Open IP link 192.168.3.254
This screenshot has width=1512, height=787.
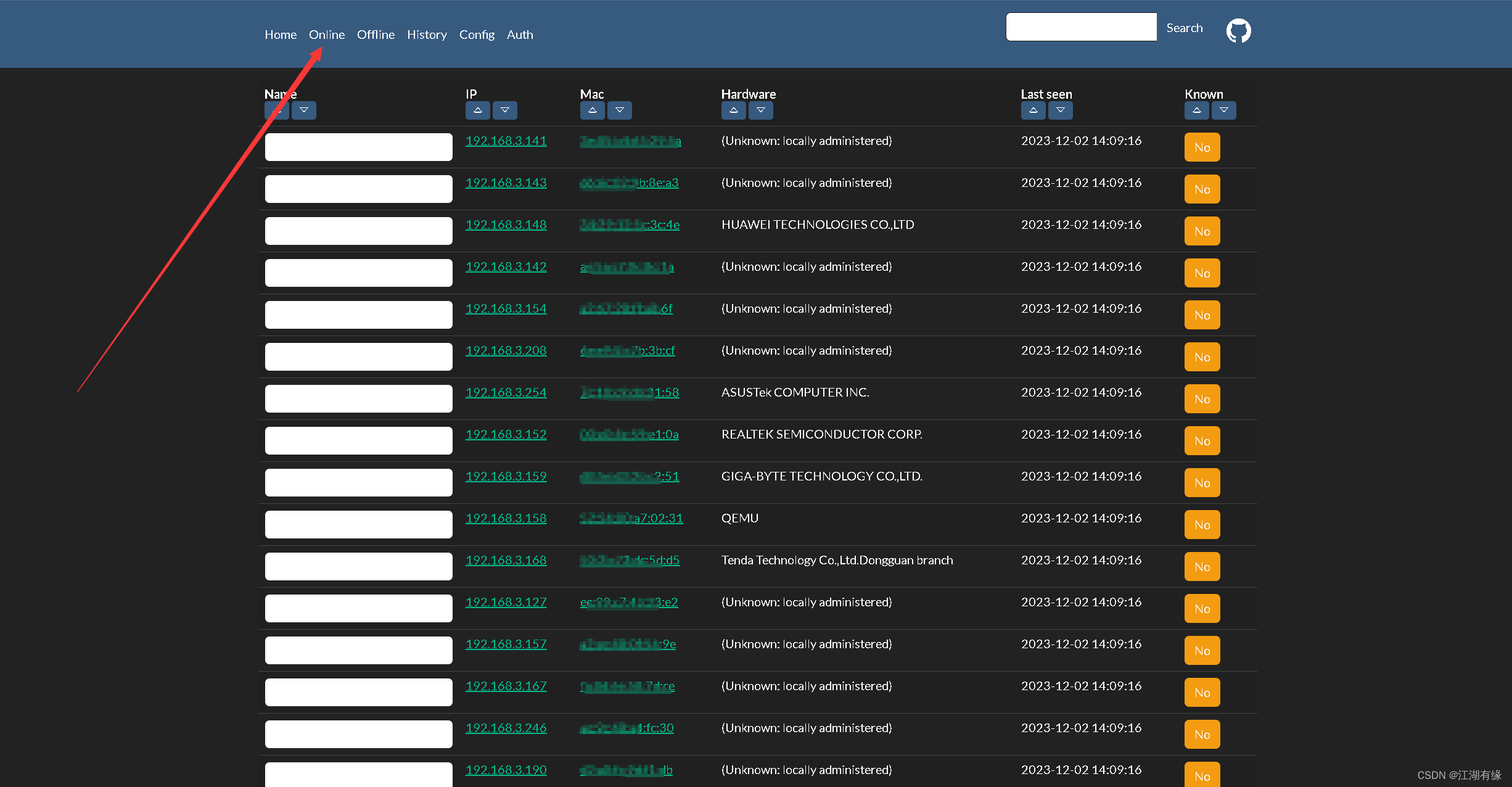coord(506,392)
